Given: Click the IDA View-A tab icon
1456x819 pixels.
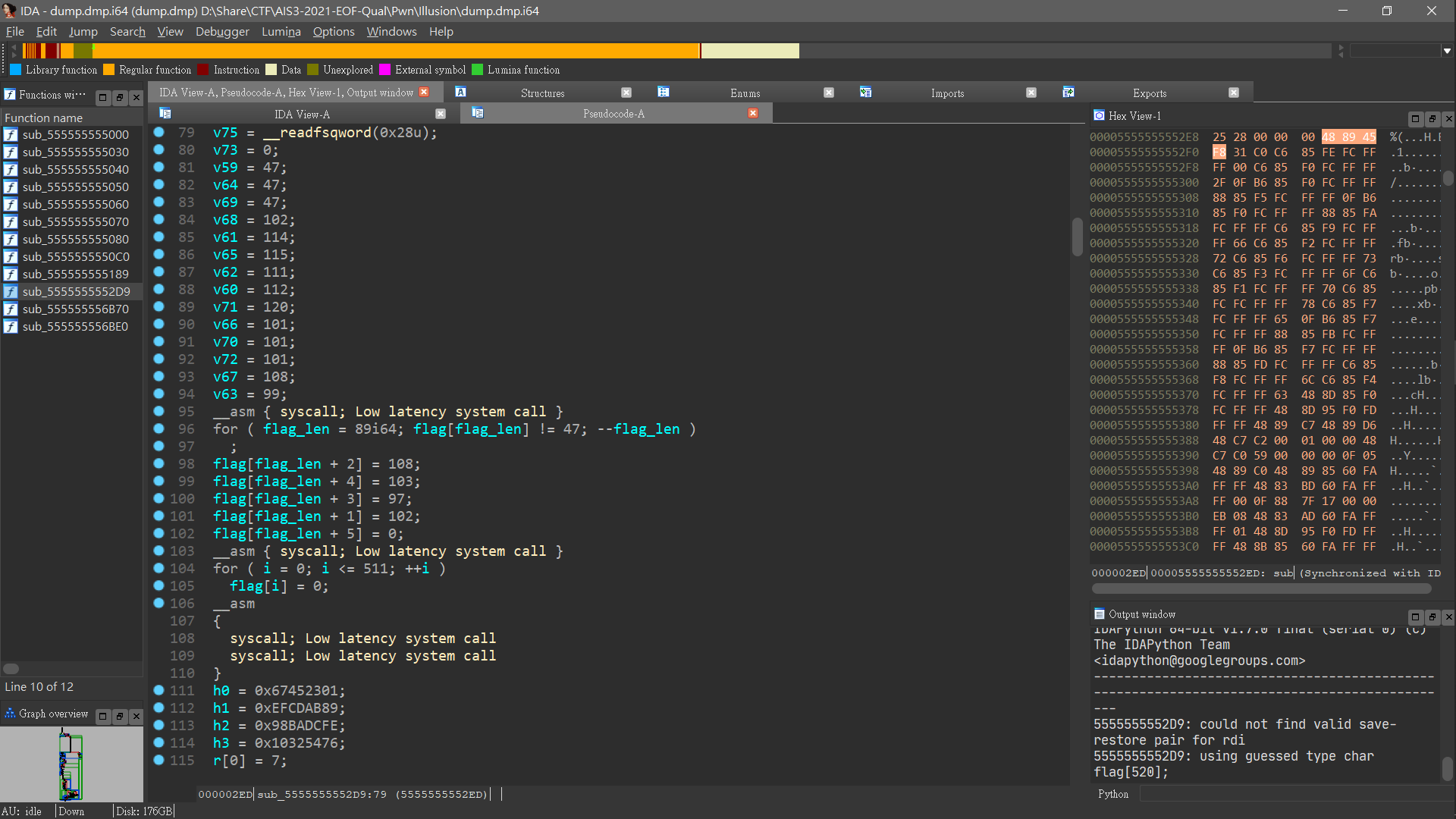Looking at the screenshot, I should [x=165, y=113].
